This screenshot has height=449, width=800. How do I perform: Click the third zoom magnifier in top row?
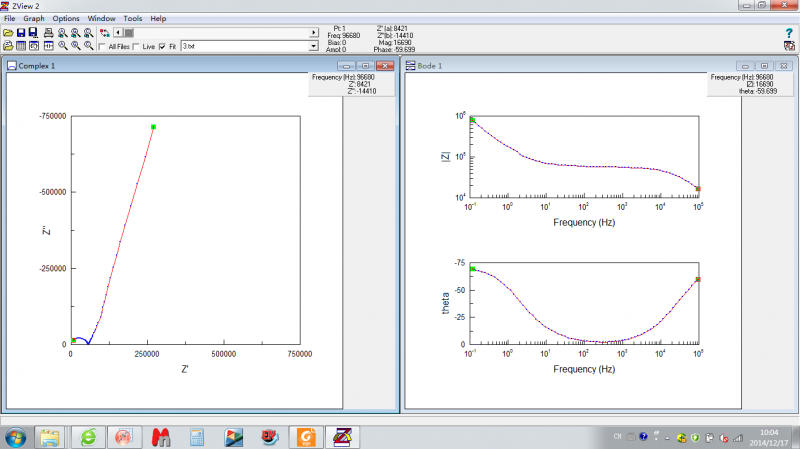89,33
